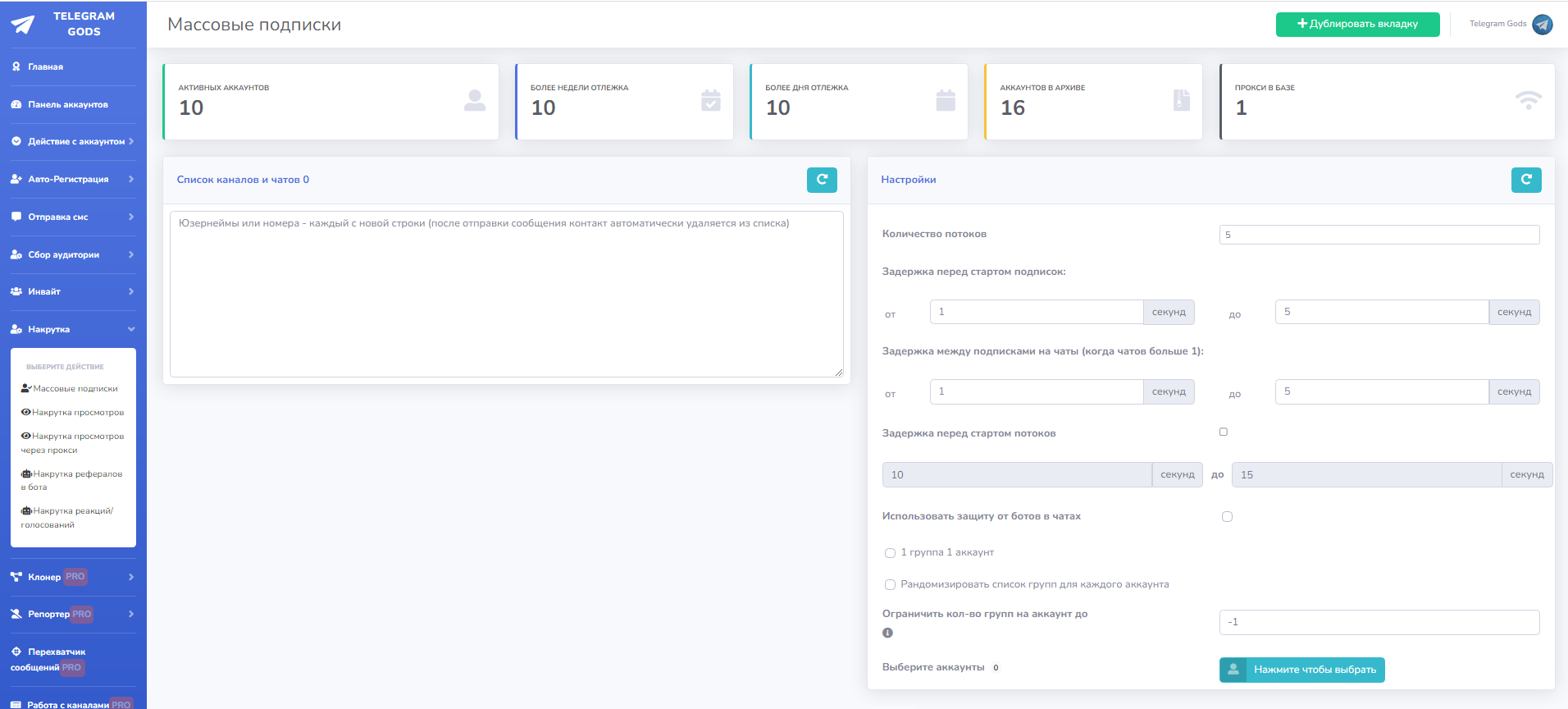The height and width of the screenshot is (709, 1568).
Task: Click group limit input showing -1
Action: point(1379,622)
